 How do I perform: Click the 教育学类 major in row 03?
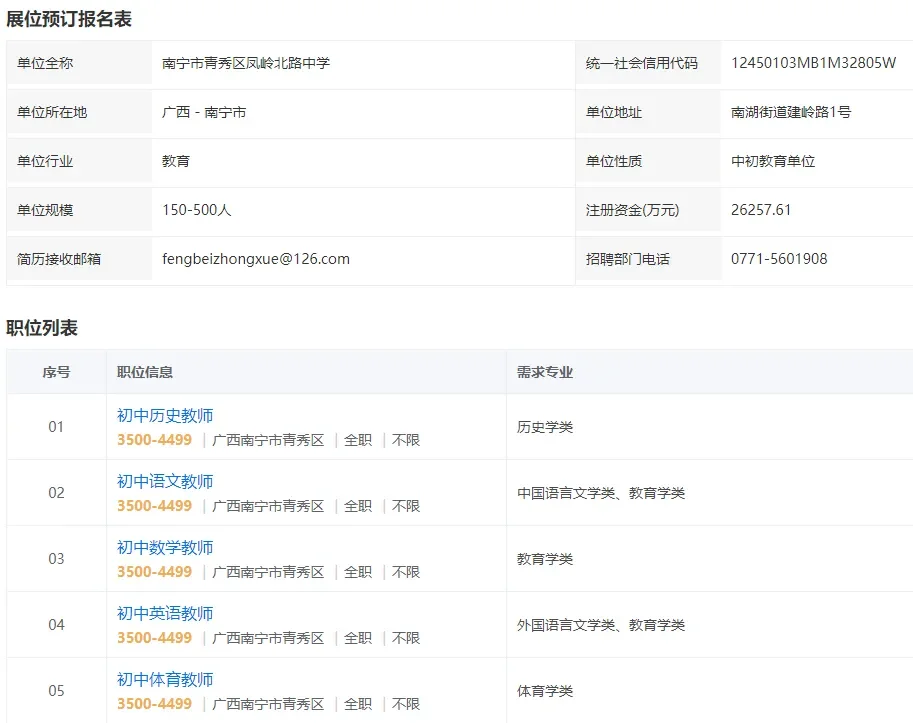click(x=545, y=559)
